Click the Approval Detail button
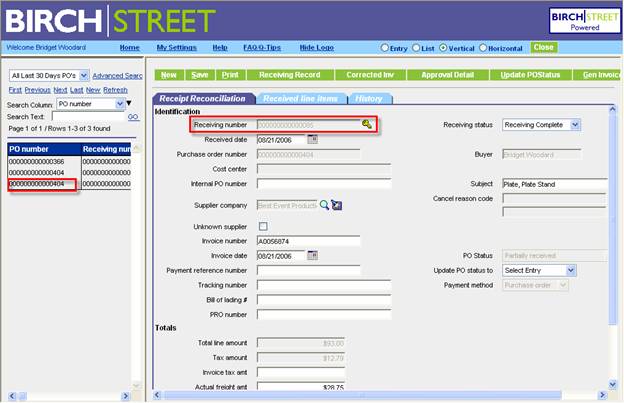Image resolution: width=624 pixels, height=403 pixels. [x=448, y=75]
